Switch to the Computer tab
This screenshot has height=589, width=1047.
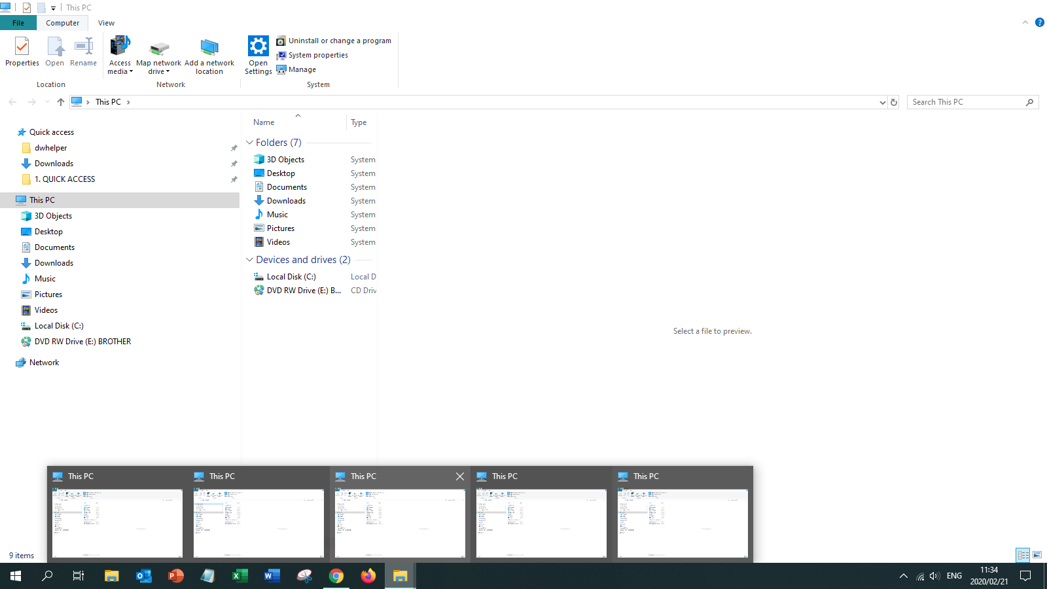pyautogui.click(x=62, y=23)
